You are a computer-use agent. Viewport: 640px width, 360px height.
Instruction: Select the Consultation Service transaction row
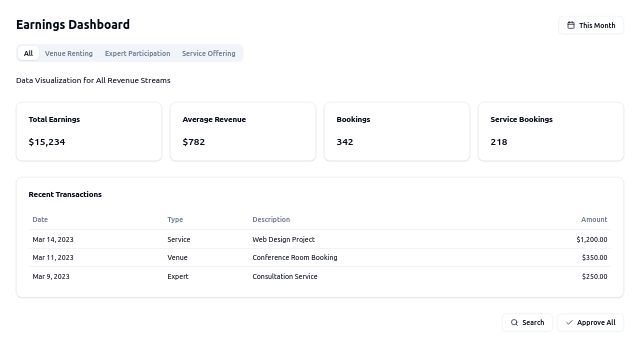point(320,276)
